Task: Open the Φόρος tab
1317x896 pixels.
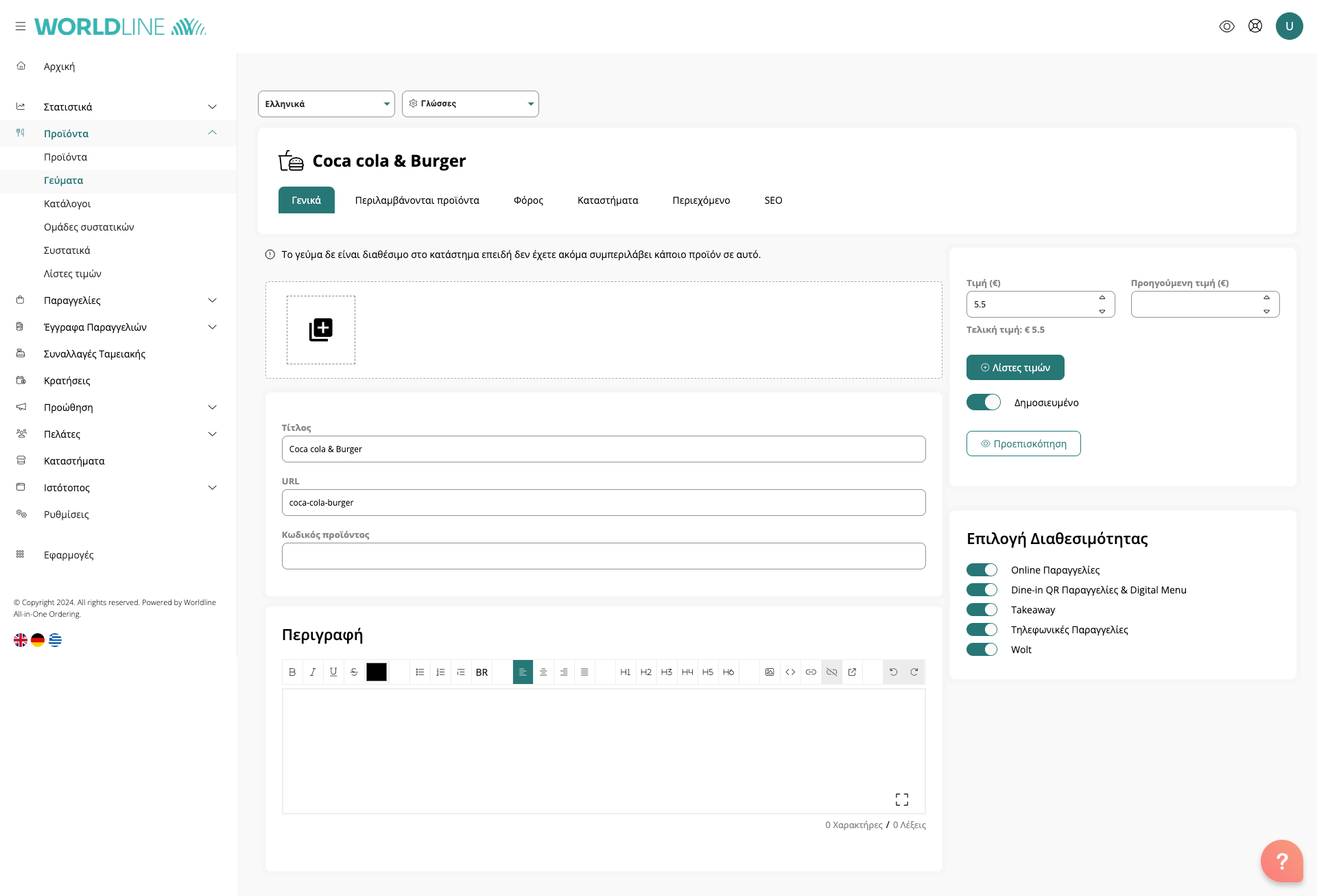Action: click(x=528, y=200)
